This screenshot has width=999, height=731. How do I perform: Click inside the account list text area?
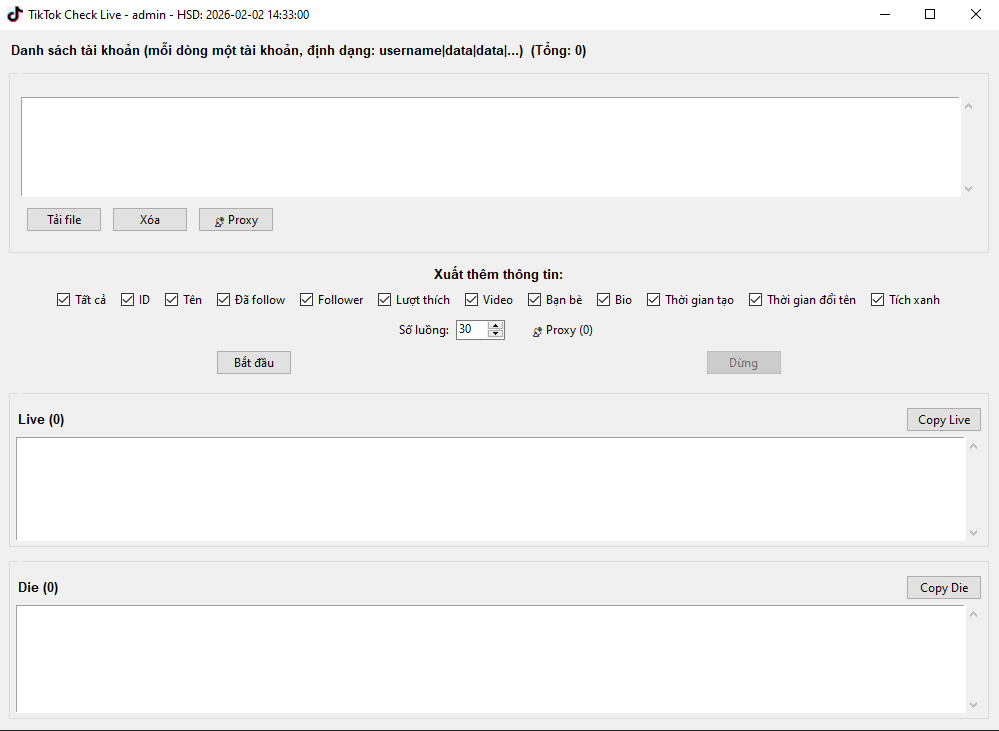pos(490,146)
